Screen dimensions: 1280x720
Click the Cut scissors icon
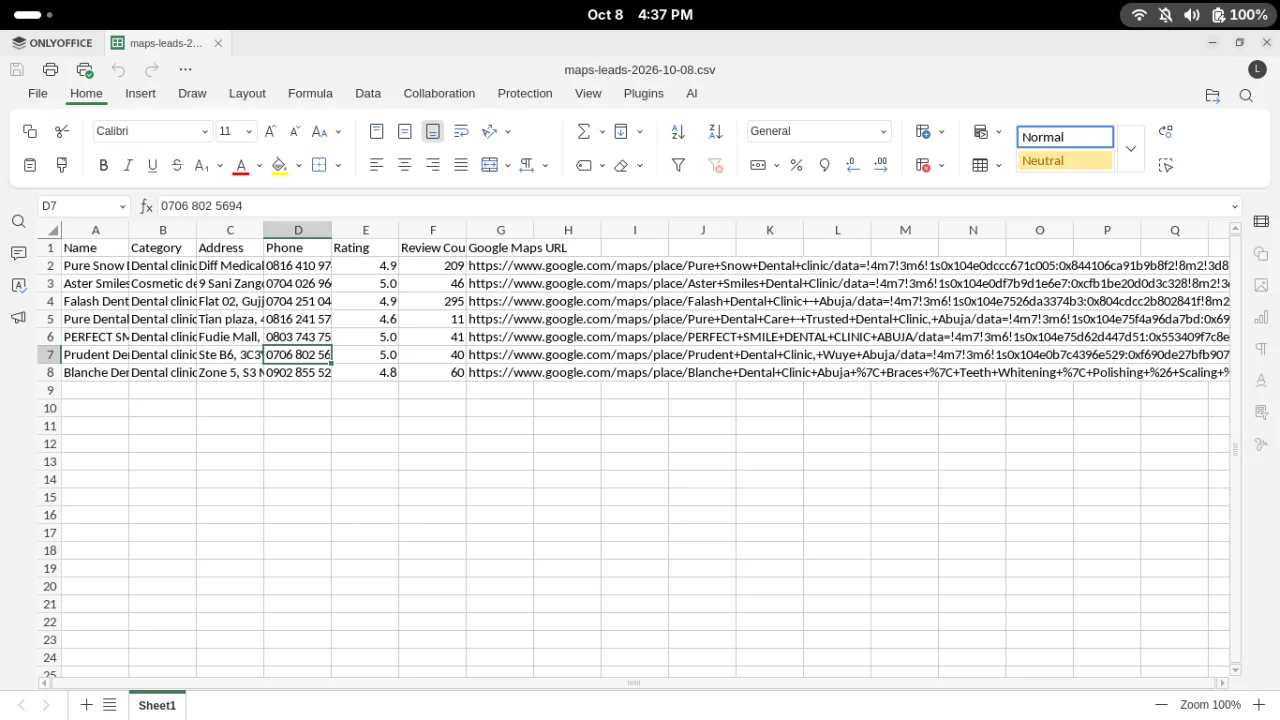point(62,131)
